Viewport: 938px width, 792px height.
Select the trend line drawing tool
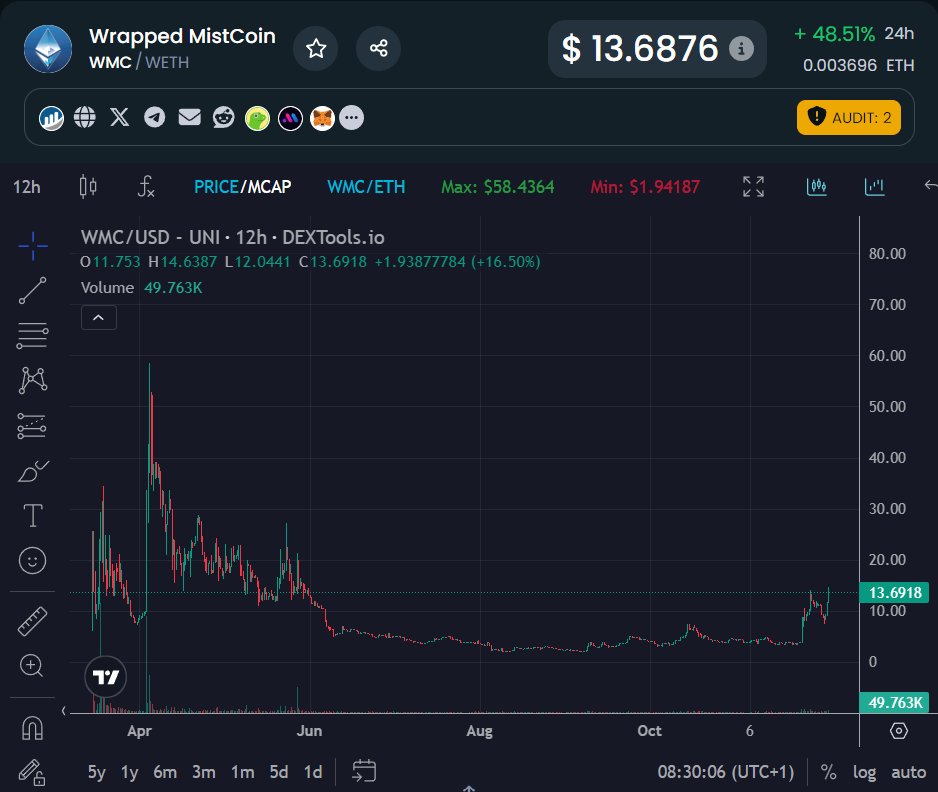pyautogui.click(x=32, y=291)
